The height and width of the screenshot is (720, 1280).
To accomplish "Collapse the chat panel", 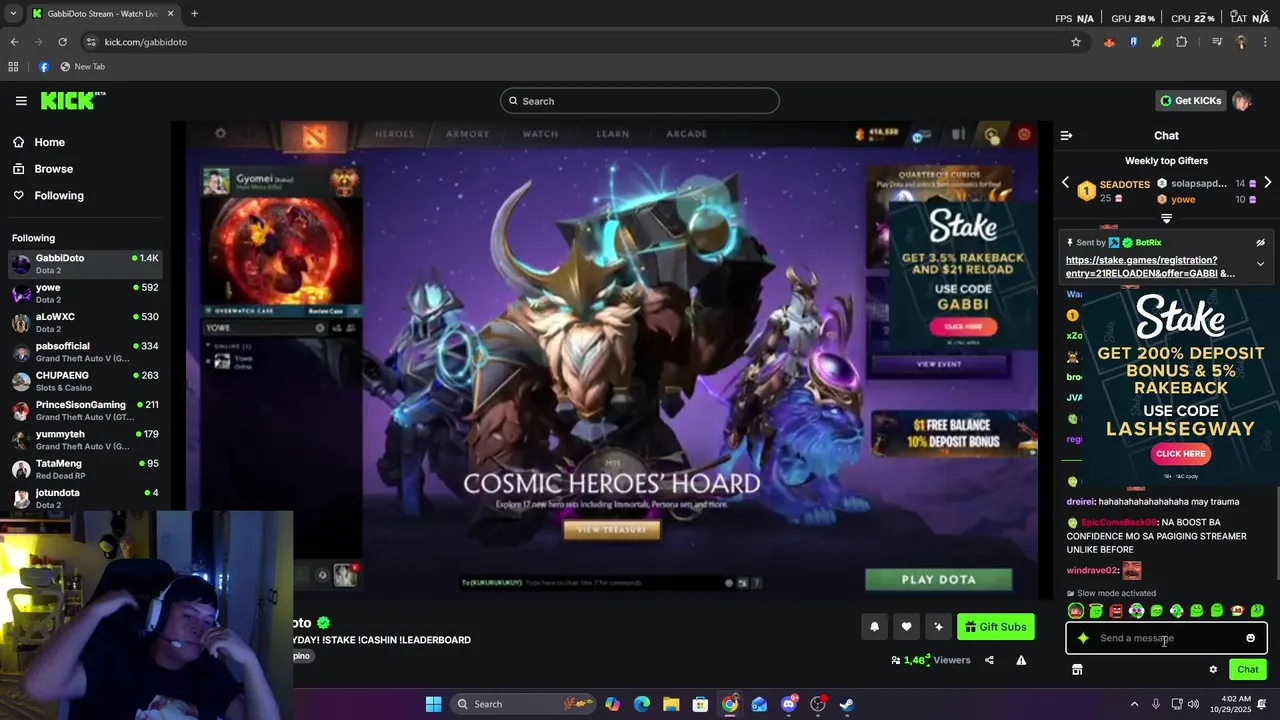I will (x=1066, y=135).
